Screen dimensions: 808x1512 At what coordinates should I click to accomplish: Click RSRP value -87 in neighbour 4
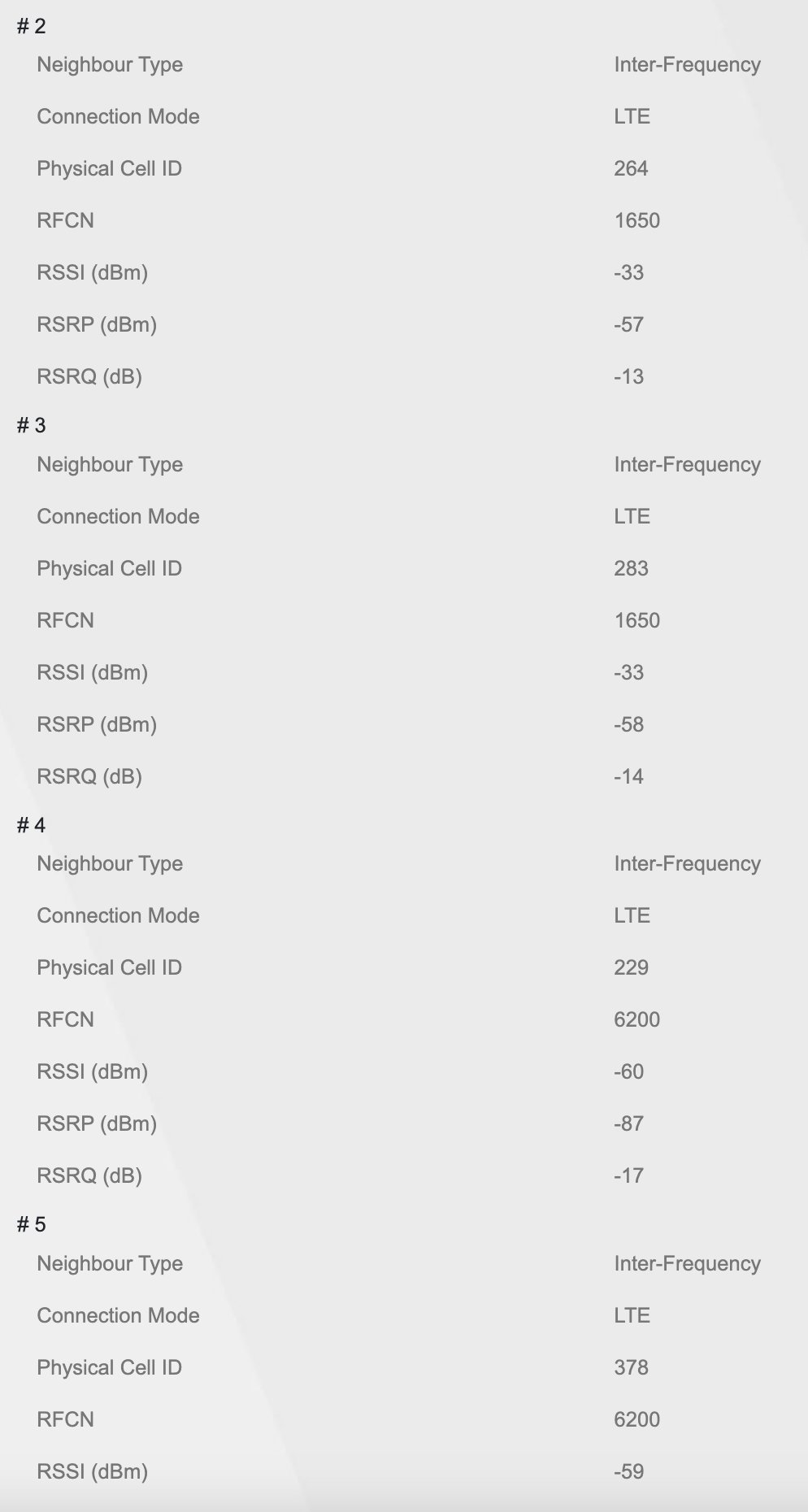click(628, 1123)
